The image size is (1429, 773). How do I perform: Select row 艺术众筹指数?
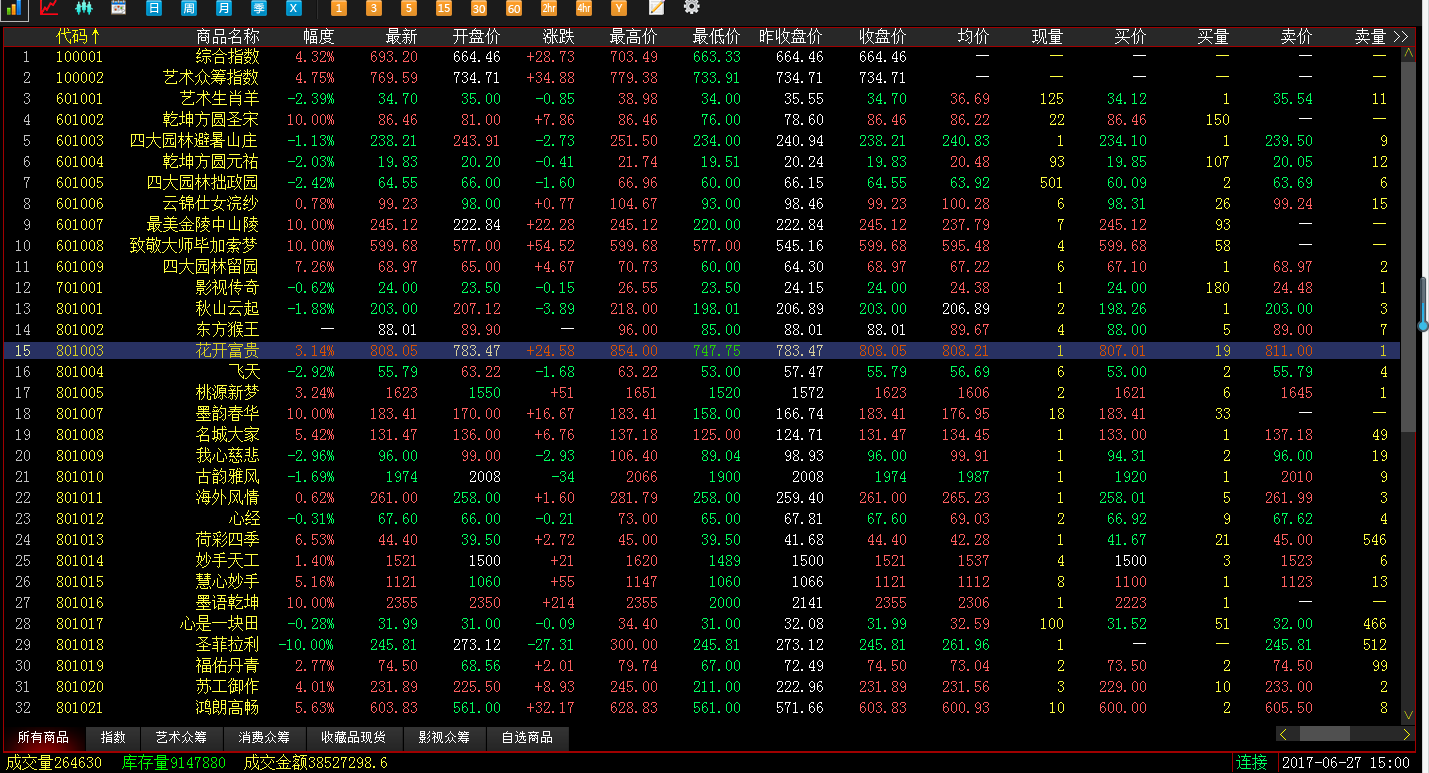pyautogui.click(x=701, y=77)
